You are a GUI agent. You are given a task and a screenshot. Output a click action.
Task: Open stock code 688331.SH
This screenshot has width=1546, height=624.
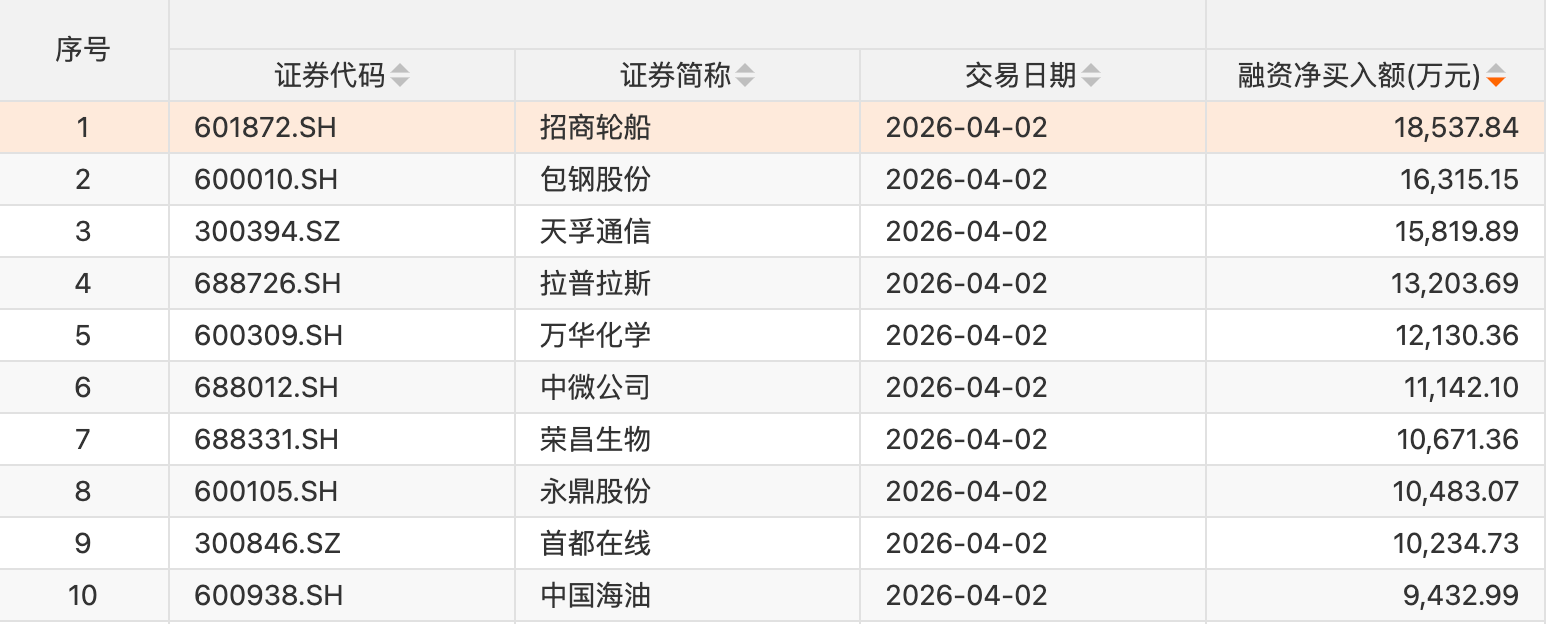coord(267,440)
